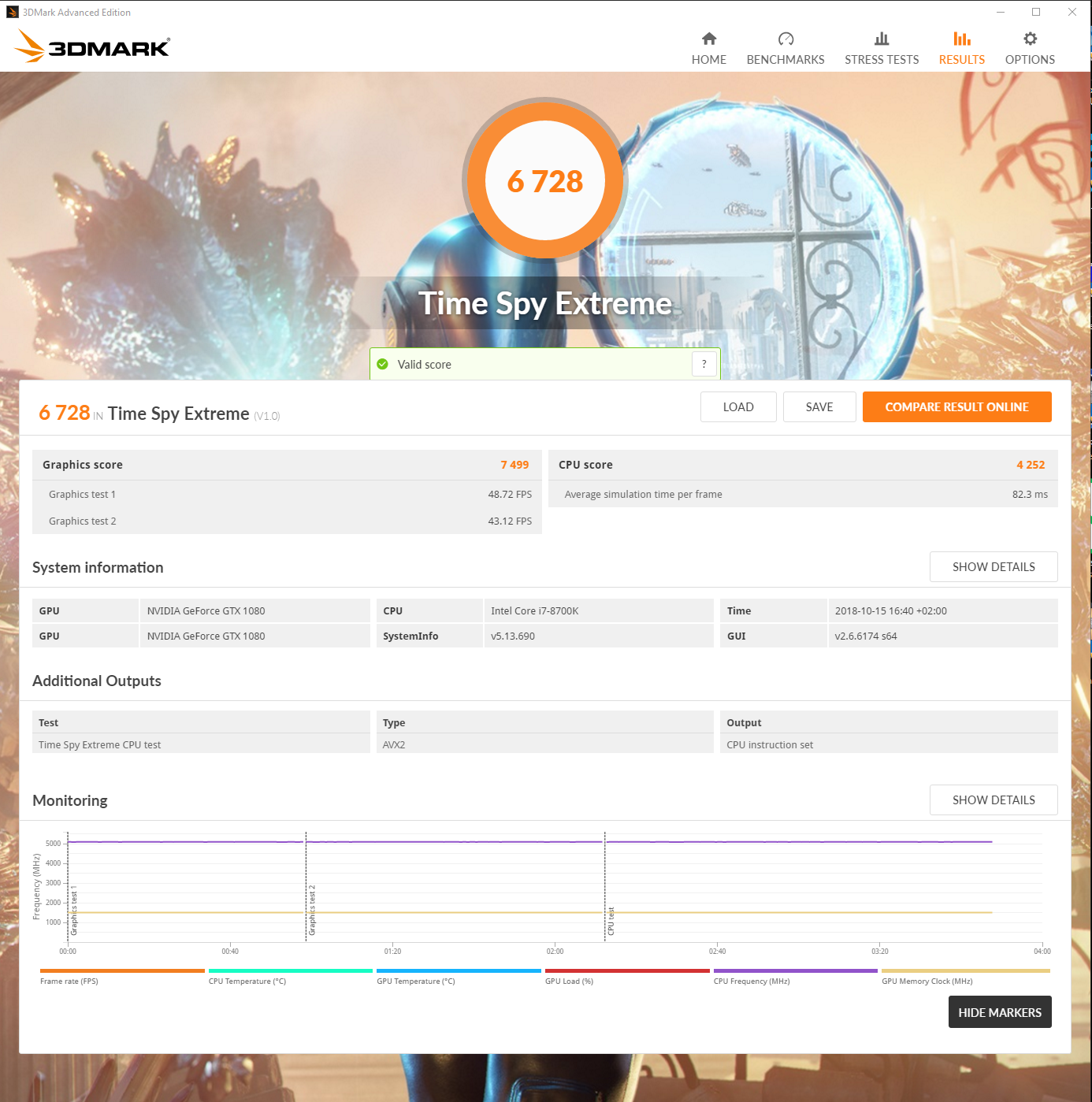
Task: Toggle Frame rate (FPS) legend swatch
Action: (122, 970)
